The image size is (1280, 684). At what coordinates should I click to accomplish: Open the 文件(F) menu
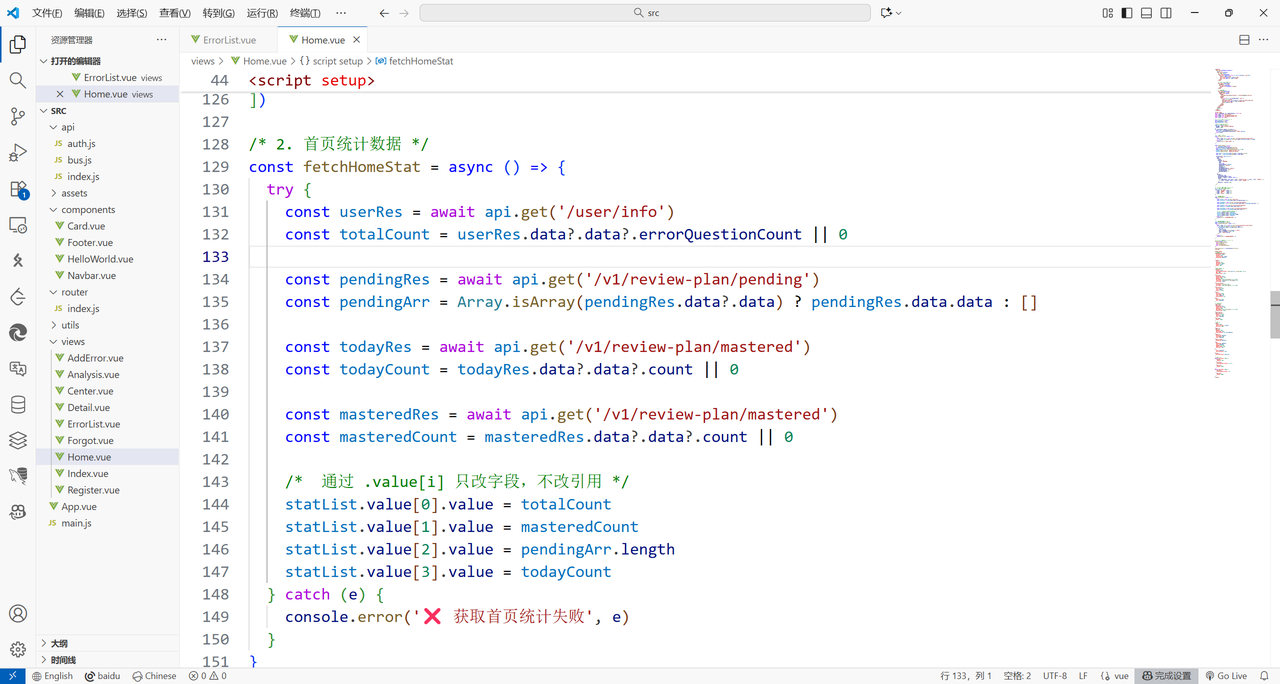coord(47,13)
